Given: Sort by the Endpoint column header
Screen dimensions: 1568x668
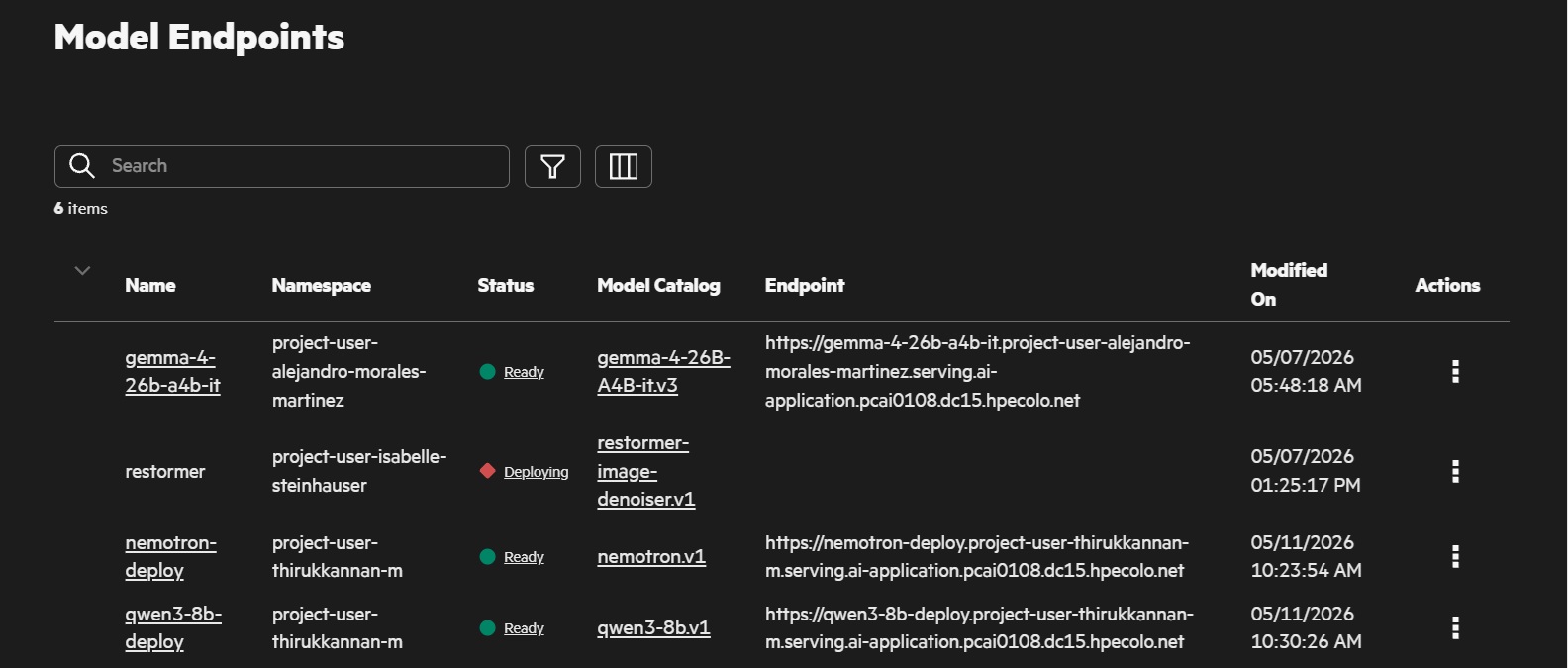Looking at the screenshot, I should 805,286.
